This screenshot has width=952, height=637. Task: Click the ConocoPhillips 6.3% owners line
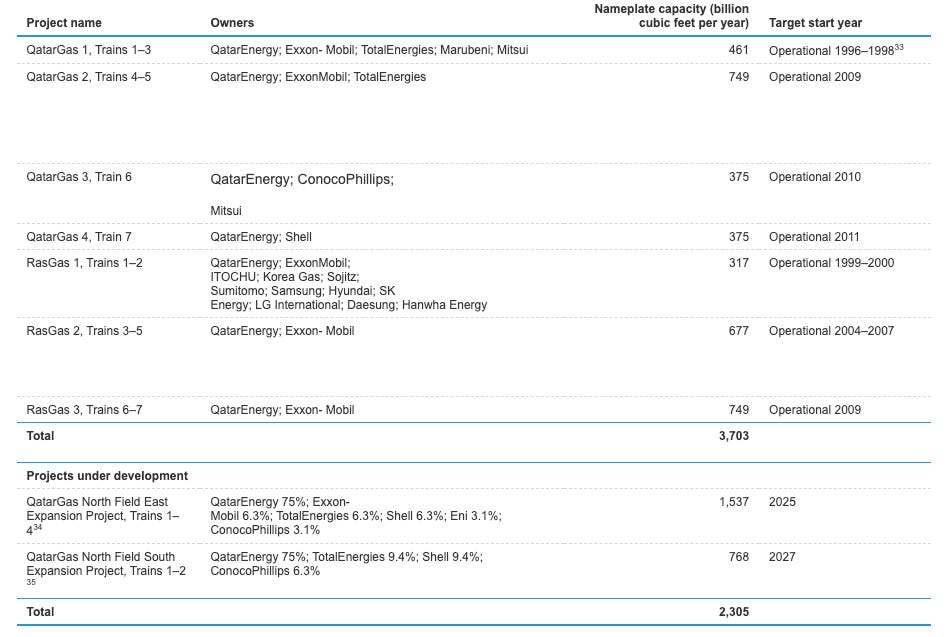click(x=265, y=572)
